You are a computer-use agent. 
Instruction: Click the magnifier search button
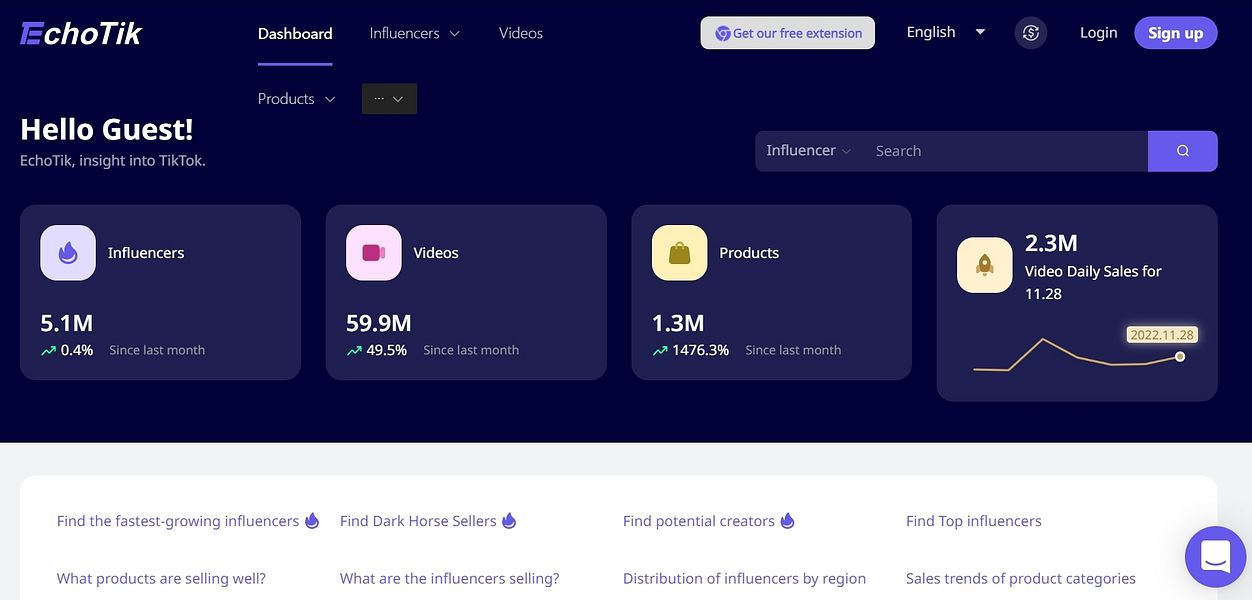[x=1183, y=151]
